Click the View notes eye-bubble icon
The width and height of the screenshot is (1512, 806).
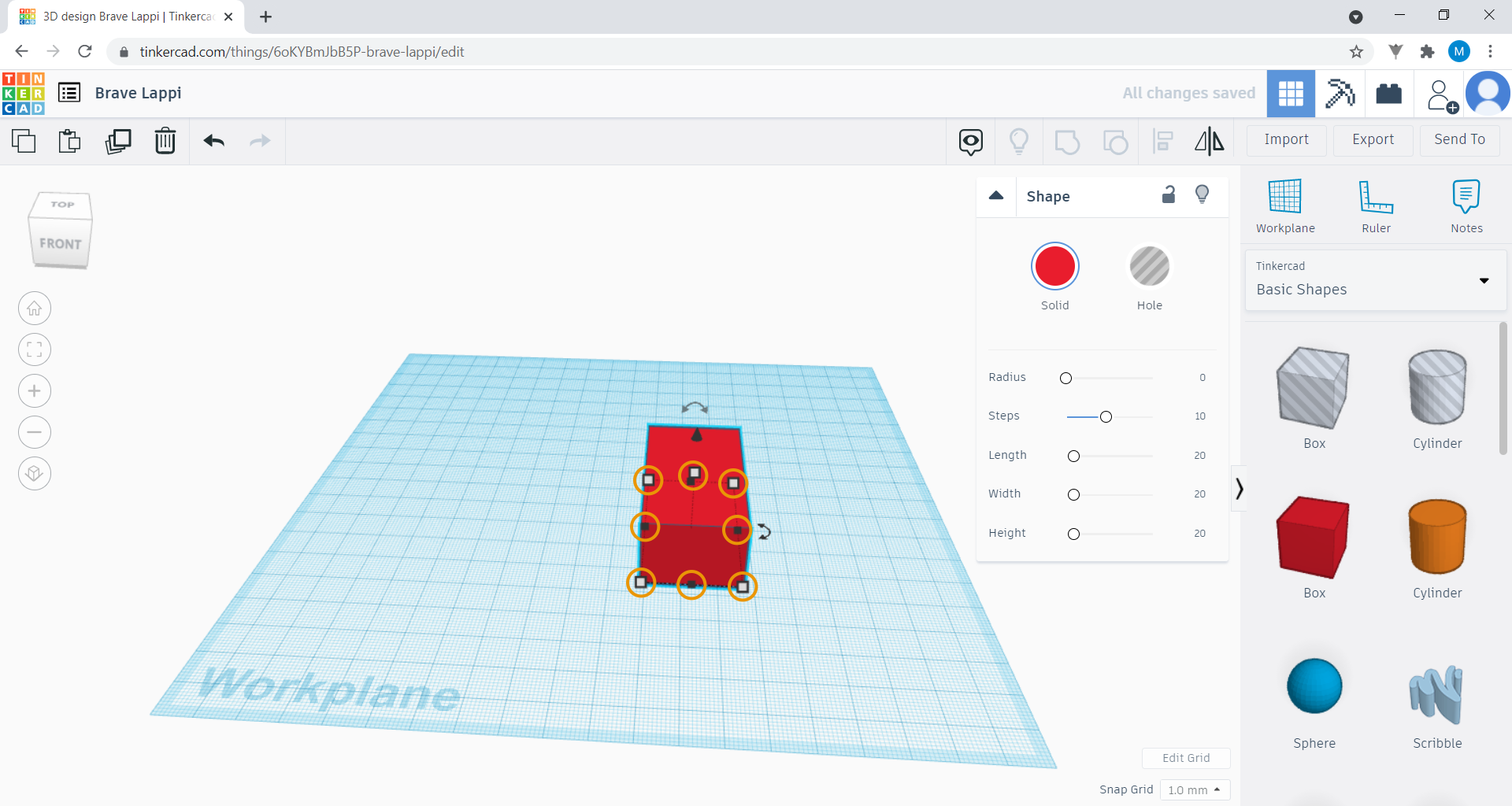click(x=971, y=142)
